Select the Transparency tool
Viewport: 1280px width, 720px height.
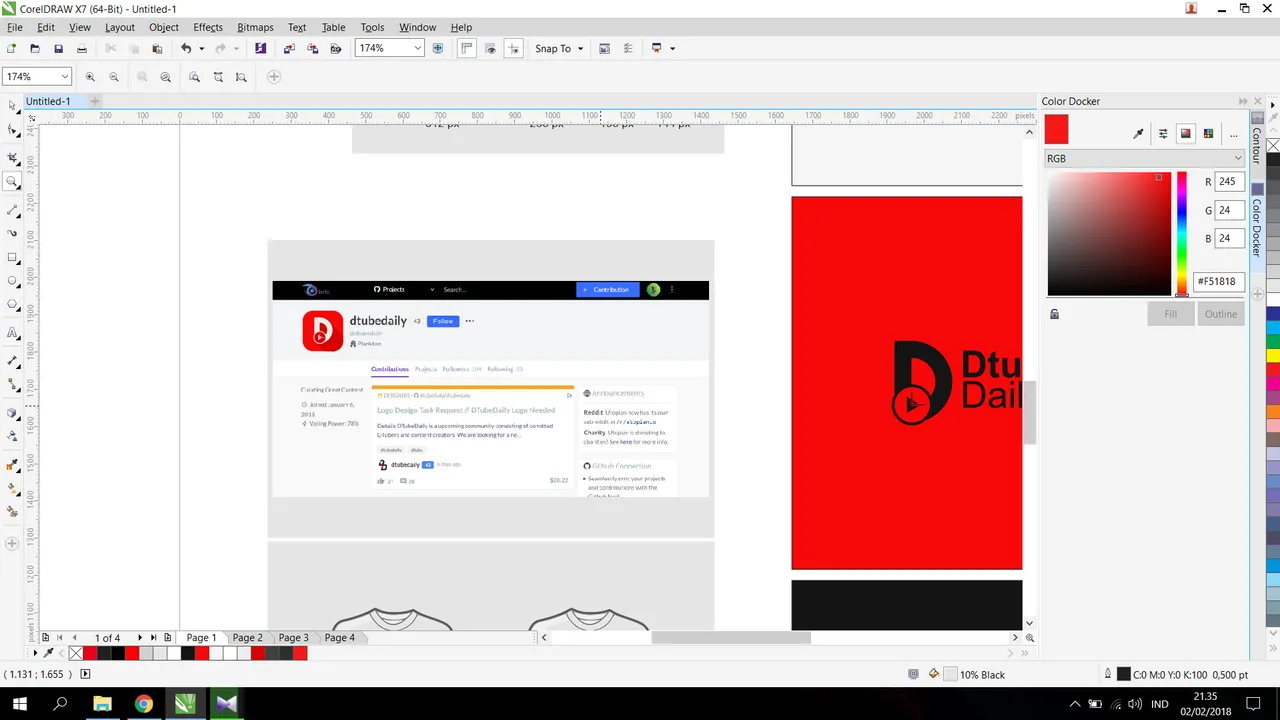coord(12,436)
